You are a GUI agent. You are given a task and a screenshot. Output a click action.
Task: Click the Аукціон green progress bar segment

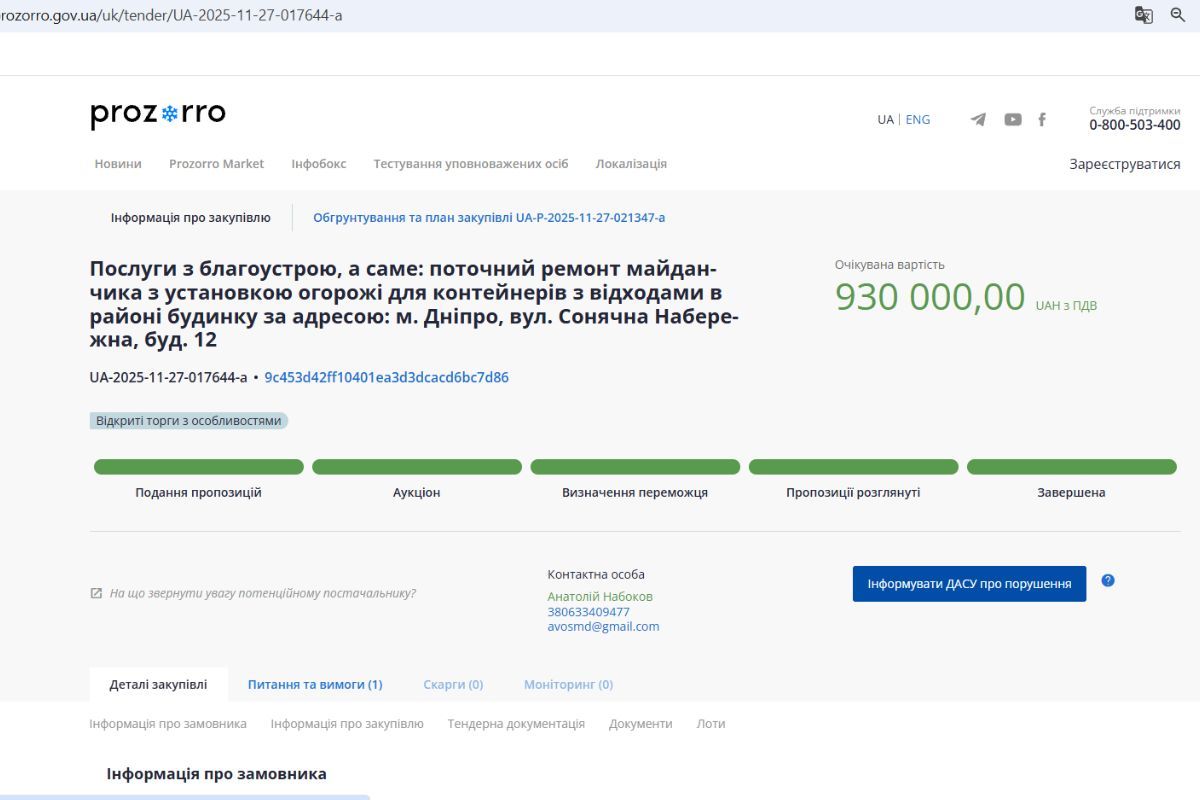coord(416,466)
